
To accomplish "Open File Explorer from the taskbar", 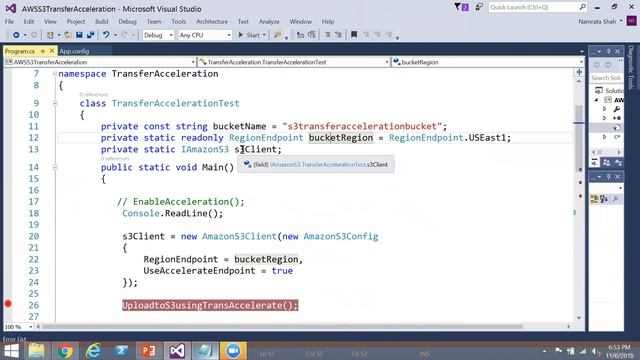I will click(36, 351).
